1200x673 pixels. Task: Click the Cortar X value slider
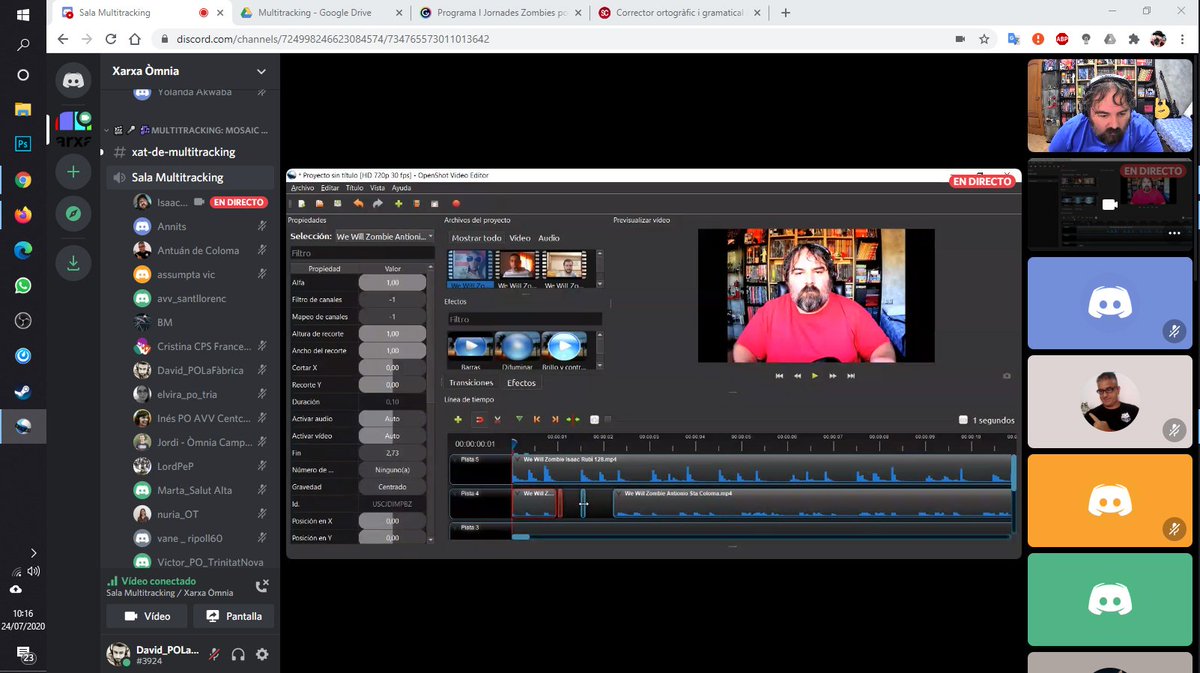click(x=392, y=368)
